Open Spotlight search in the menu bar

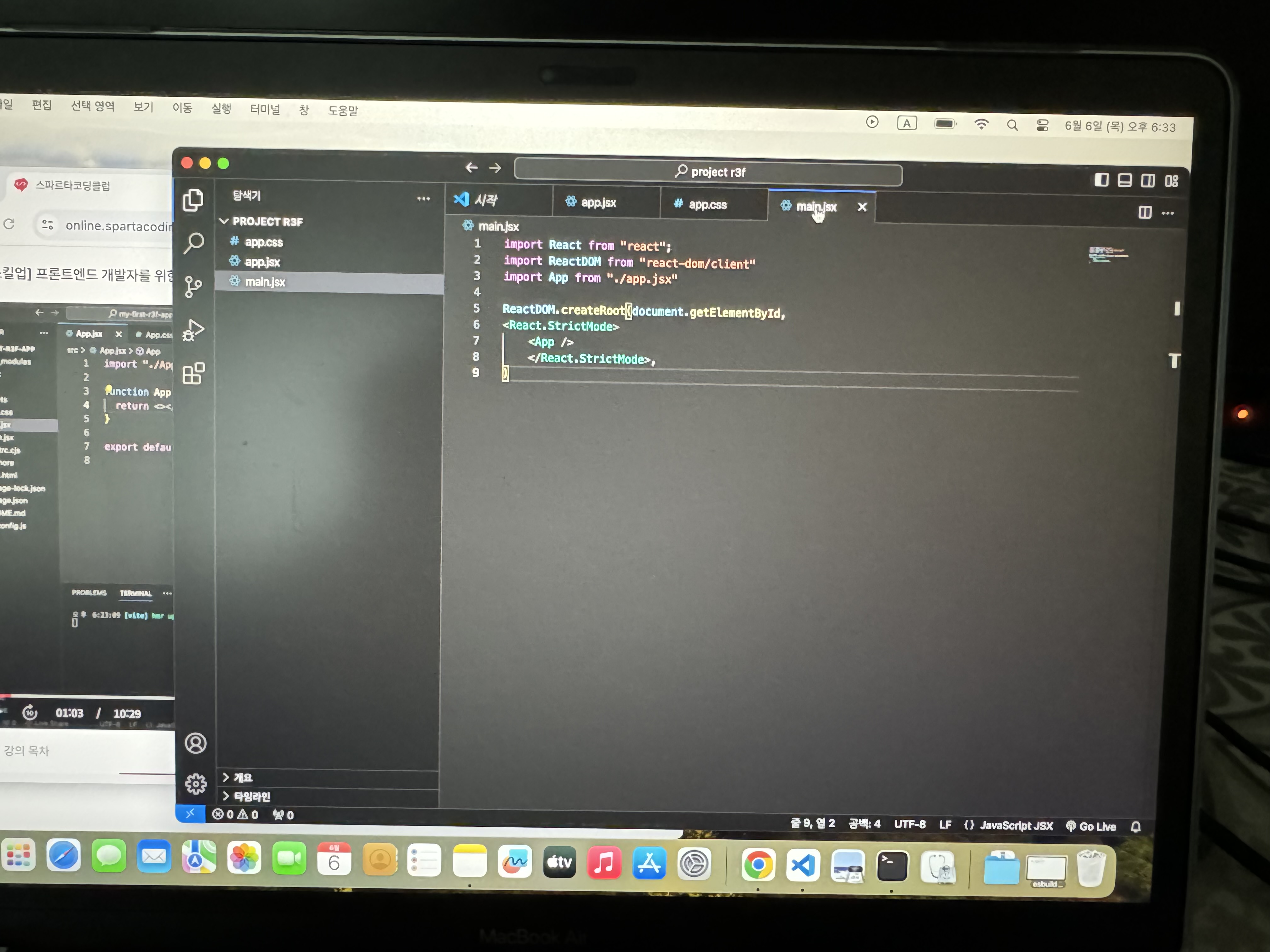click(1012, 125)
